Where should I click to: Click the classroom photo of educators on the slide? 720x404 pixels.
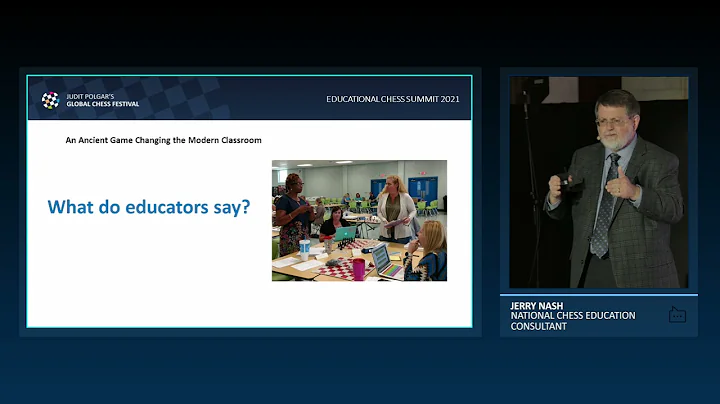359,220
